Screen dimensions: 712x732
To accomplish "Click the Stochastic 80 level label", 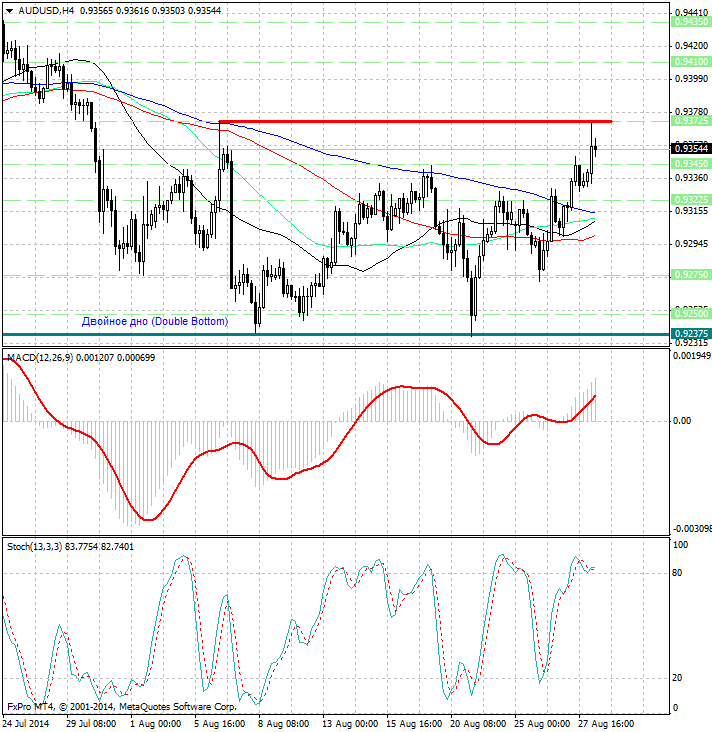I will click(677, 573).
